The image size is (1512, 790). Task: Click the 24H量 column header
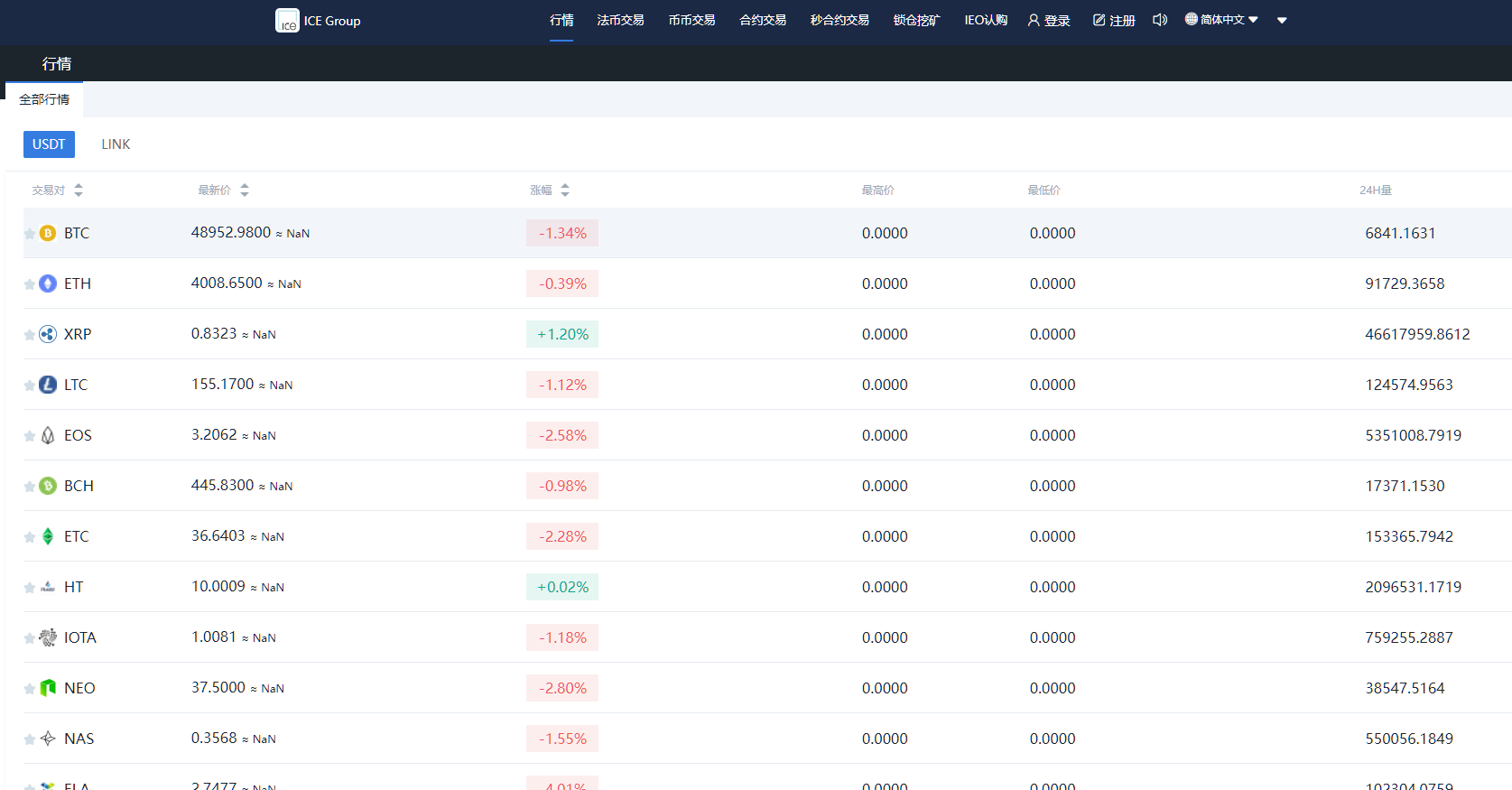point(1376,191)
